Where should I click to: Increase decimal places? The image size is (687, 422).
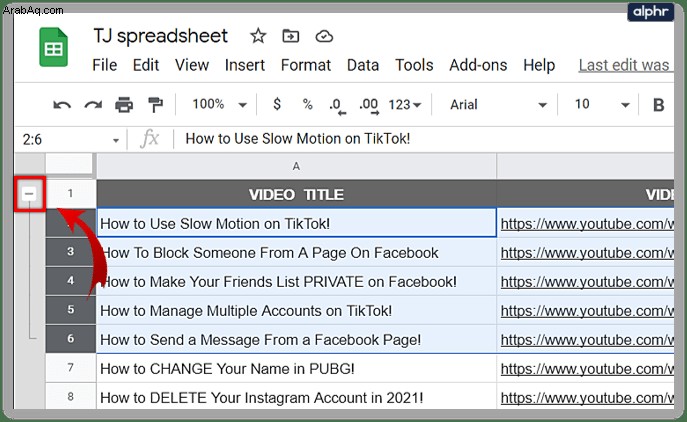pos(368,106)
